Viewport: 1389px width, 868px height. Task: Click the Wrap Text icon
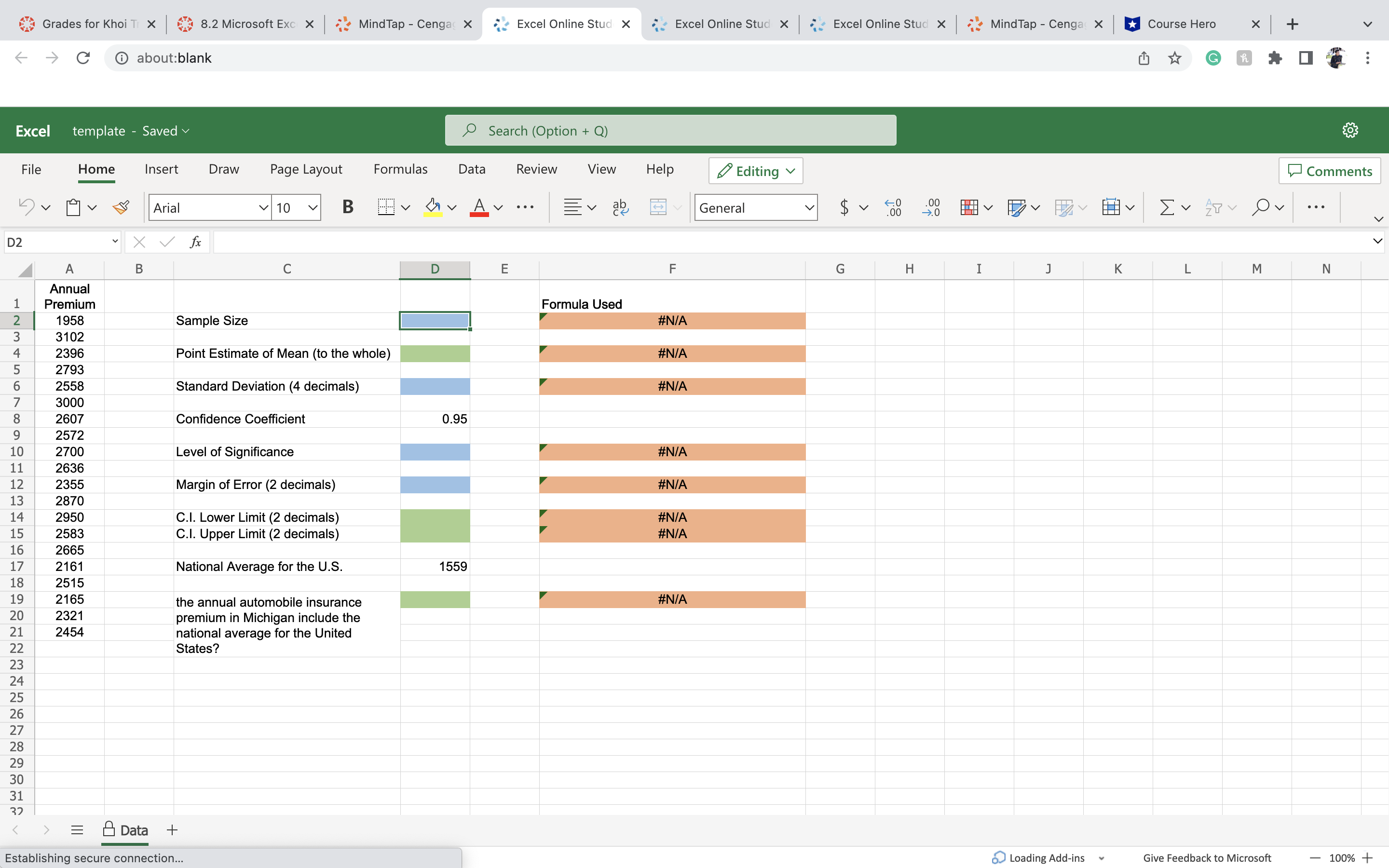620,207
